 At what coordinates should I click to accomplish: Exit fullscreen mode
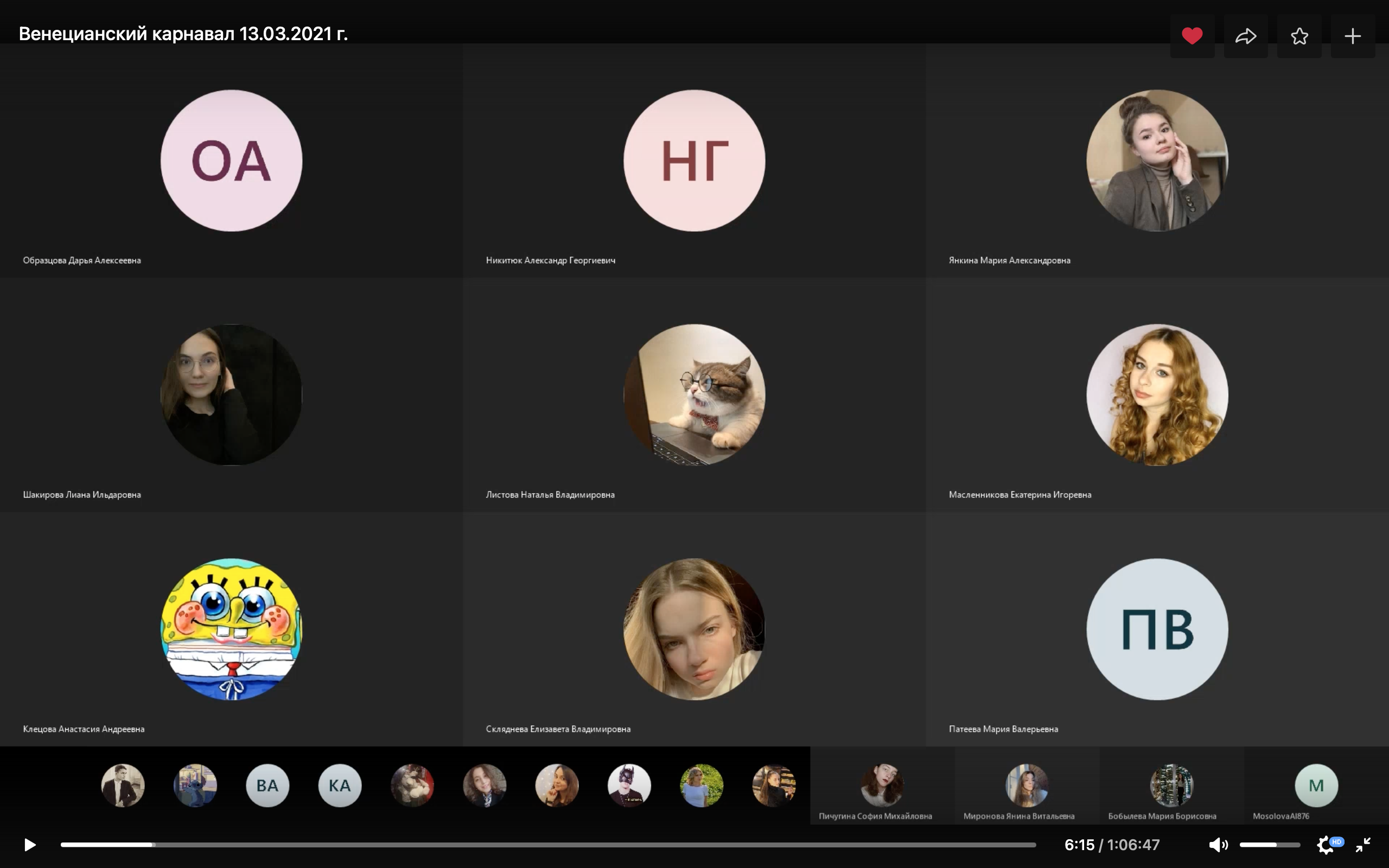[x=1363, y=845]
